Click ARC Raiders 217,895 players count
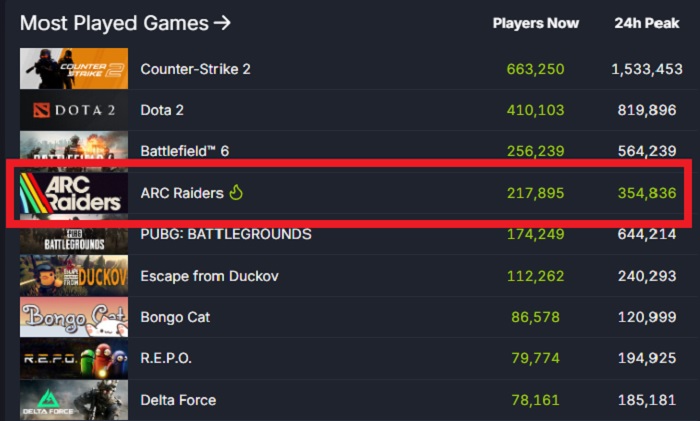 click(x=535, y=193)
